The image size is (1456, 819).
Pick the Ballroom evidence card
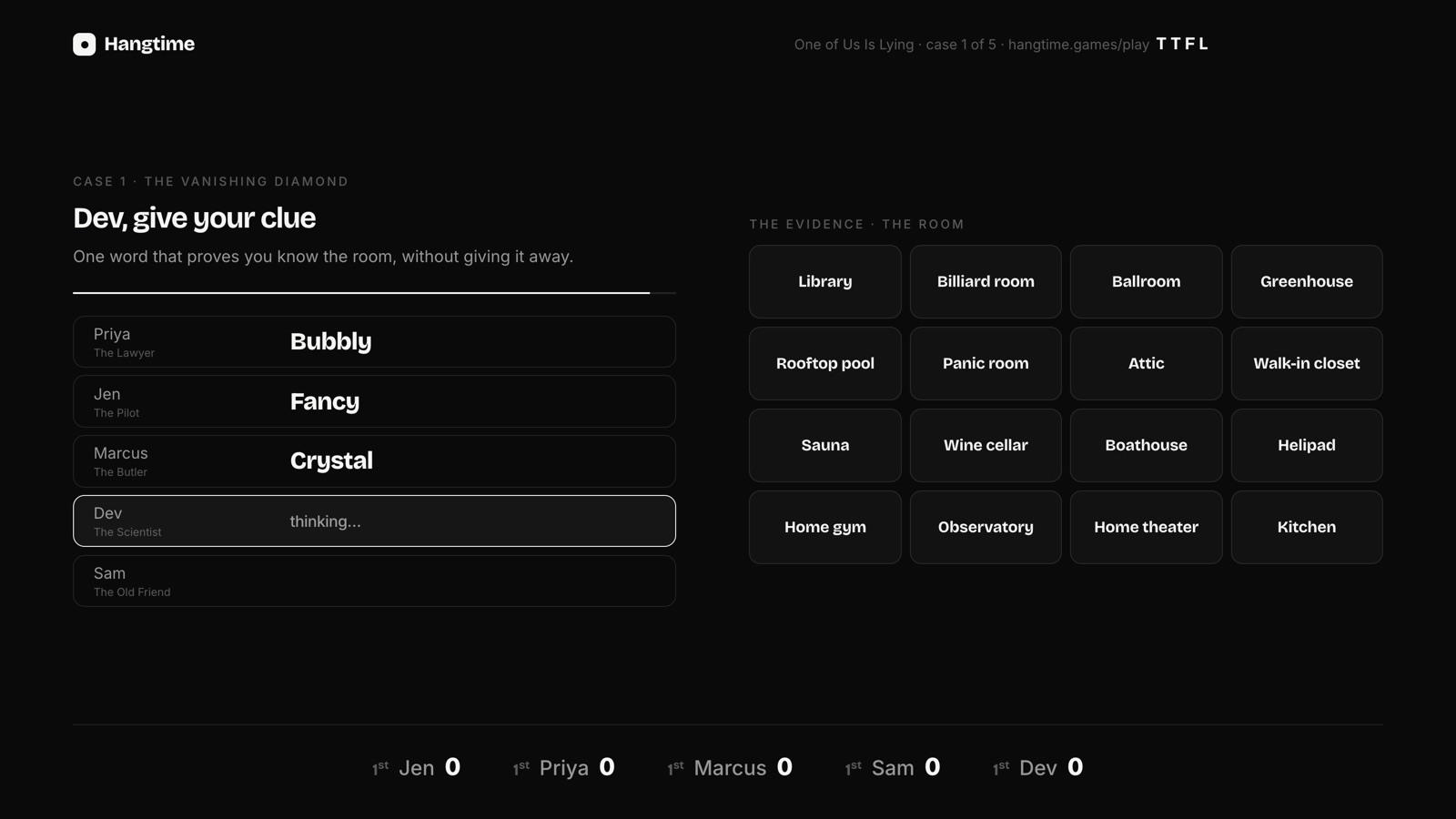[1146, 281]
